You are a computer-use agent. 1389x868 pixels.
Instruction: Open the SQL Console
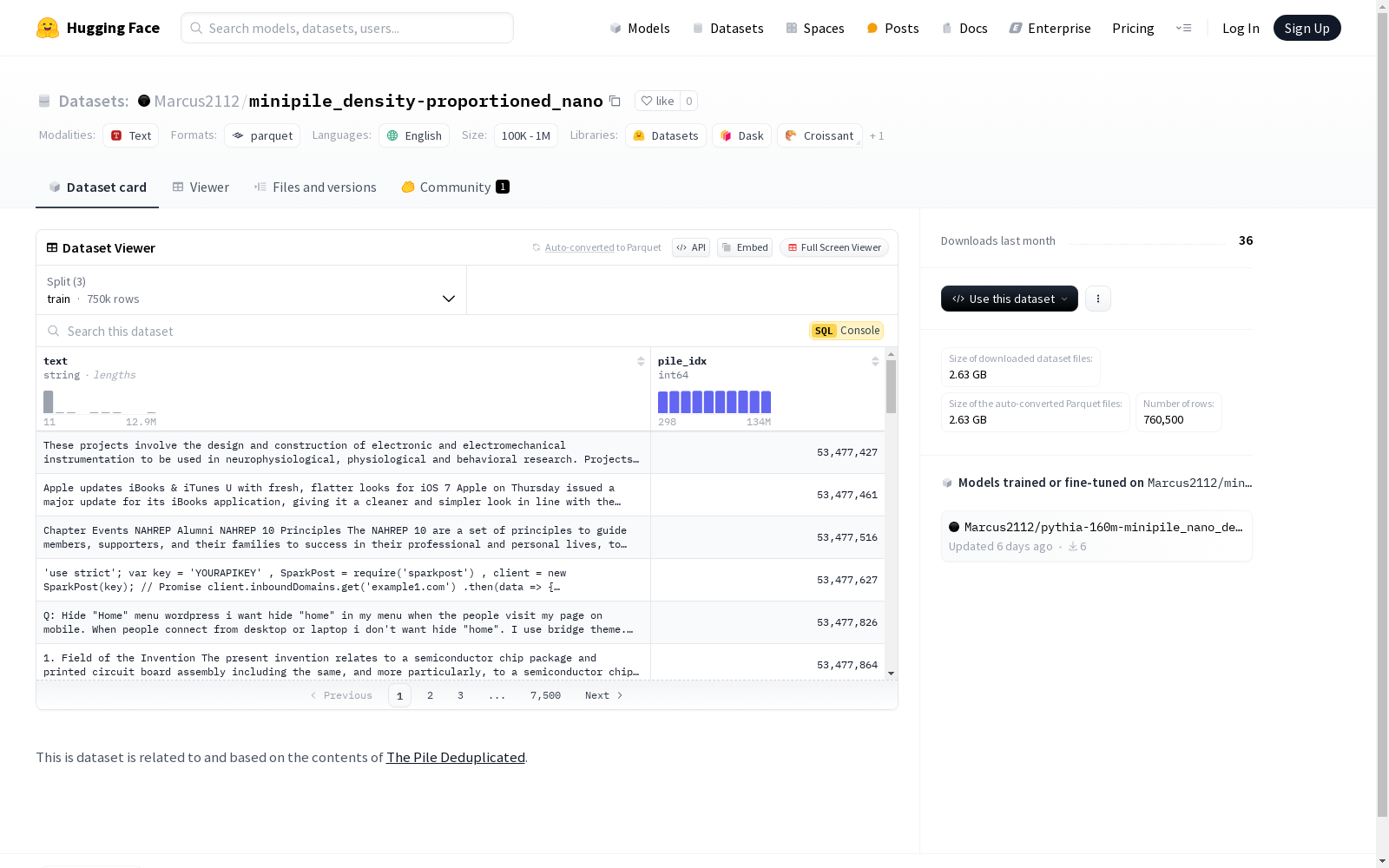(x=846, y=331)
